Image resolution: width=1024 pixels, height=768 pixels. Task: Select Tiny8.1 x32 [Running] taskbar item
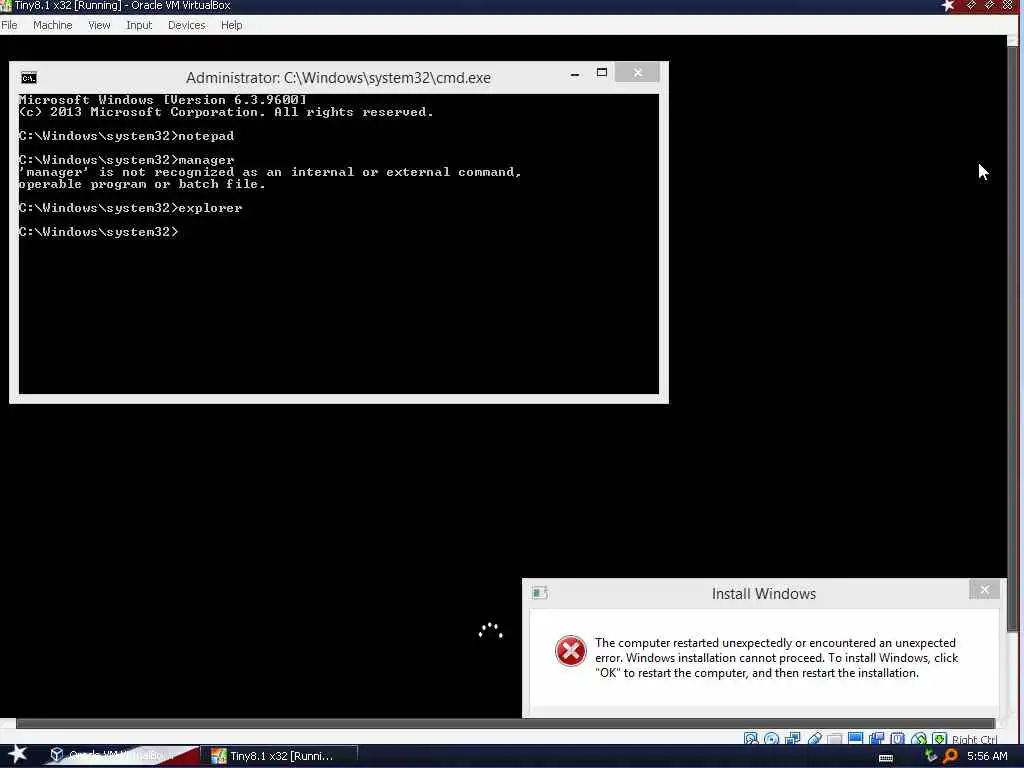[281, 756]
